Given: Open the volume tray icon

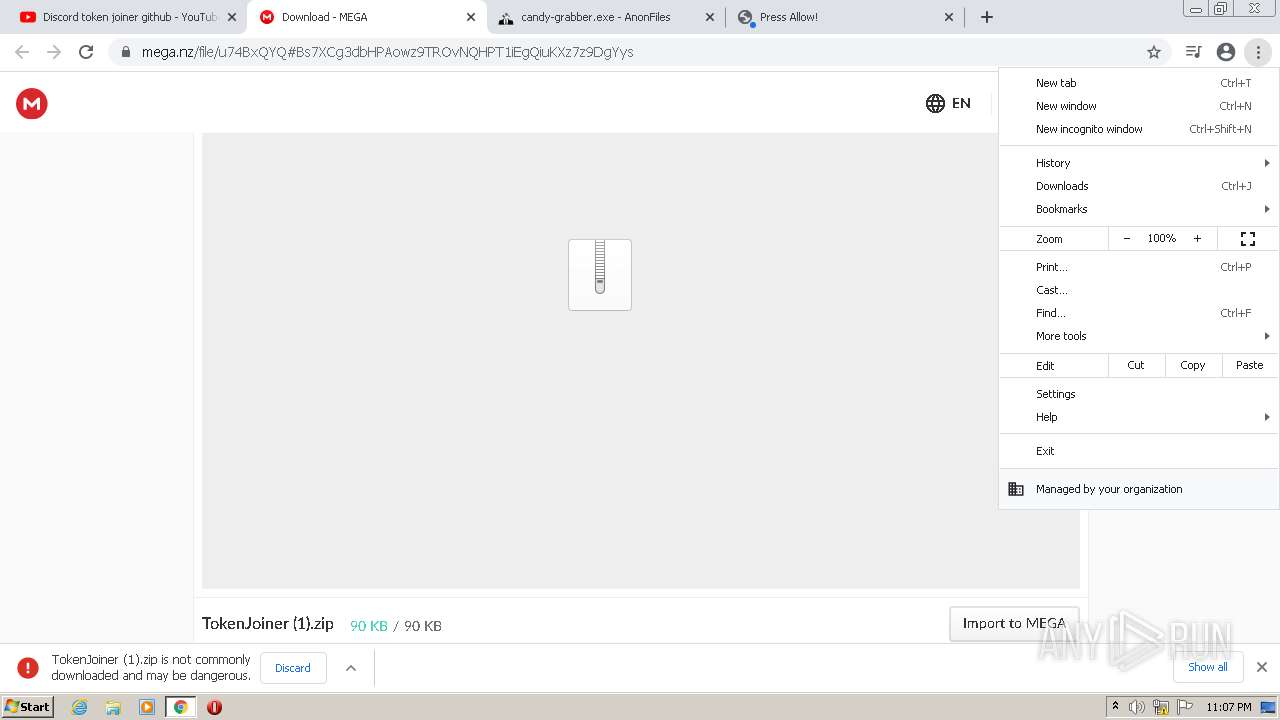Looking at the screenshot, I should (1137, 707).
